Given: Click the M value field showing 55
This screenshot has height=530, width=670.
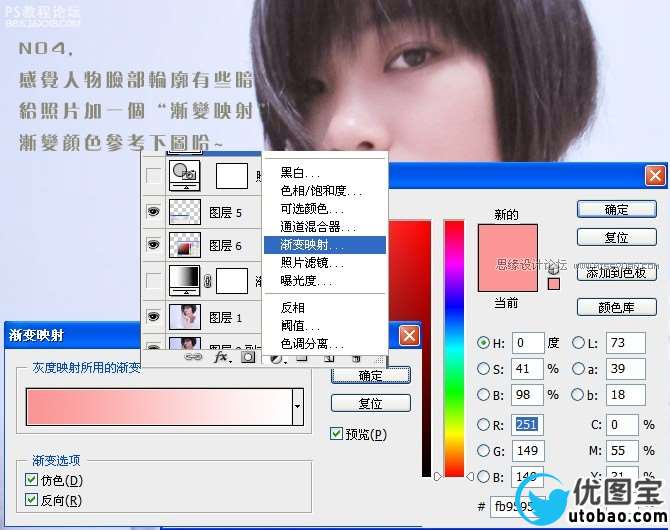Looking at the screenshot, I should tap(622, 450).
